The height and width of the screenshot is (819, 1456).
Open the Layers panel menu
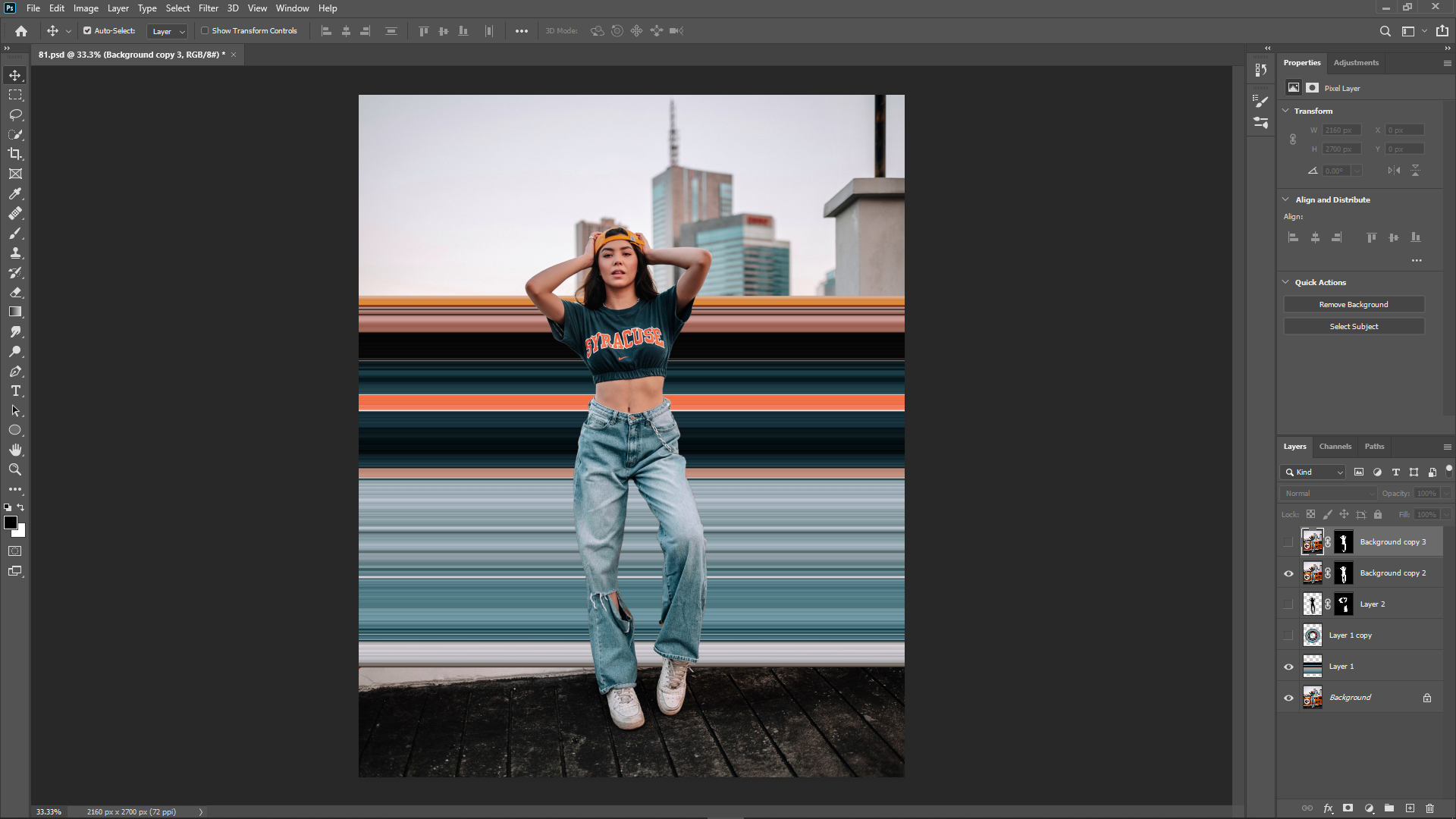(x=1447, y=447)
